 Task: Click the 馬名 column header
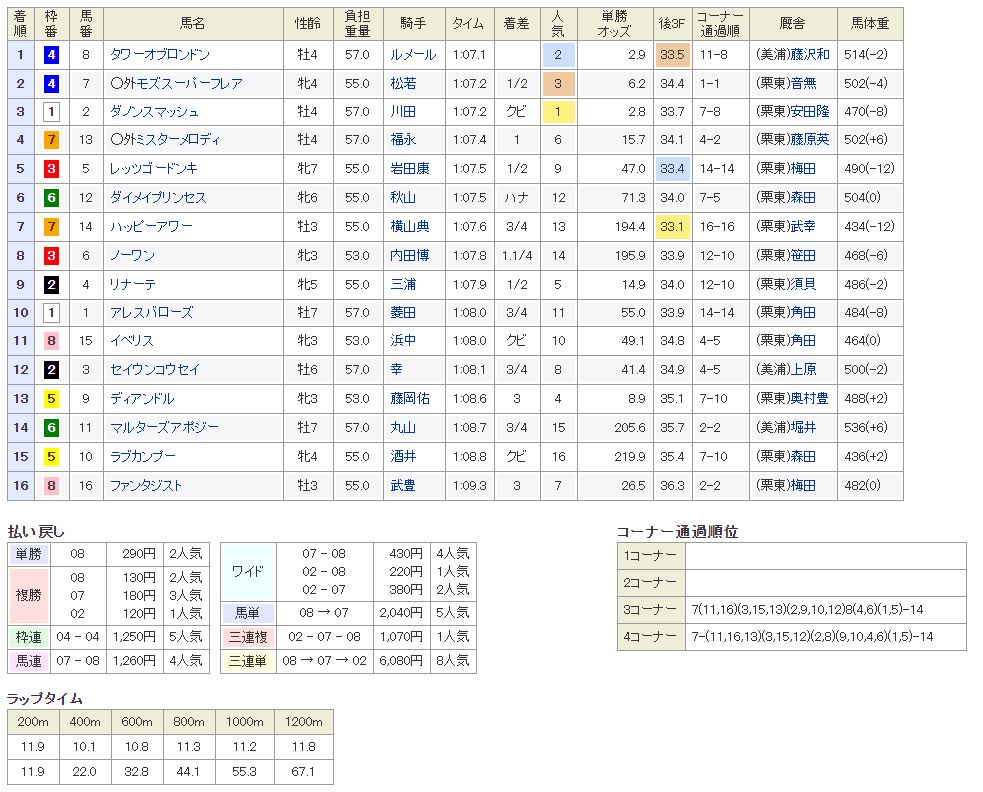coord(193,24)
